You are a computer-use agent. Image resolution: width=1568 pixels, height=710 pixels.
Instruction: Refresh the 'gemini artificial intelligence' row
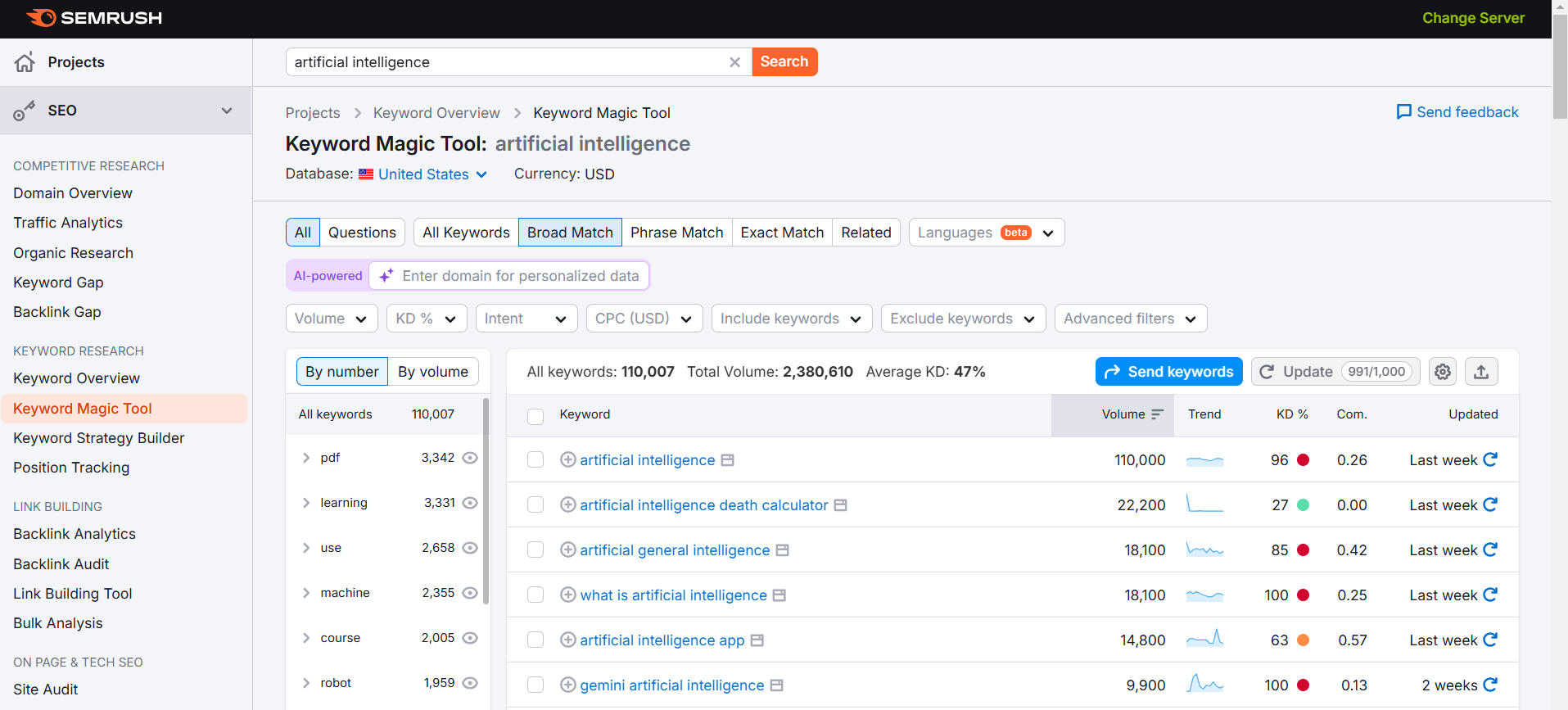(1490, 685)
